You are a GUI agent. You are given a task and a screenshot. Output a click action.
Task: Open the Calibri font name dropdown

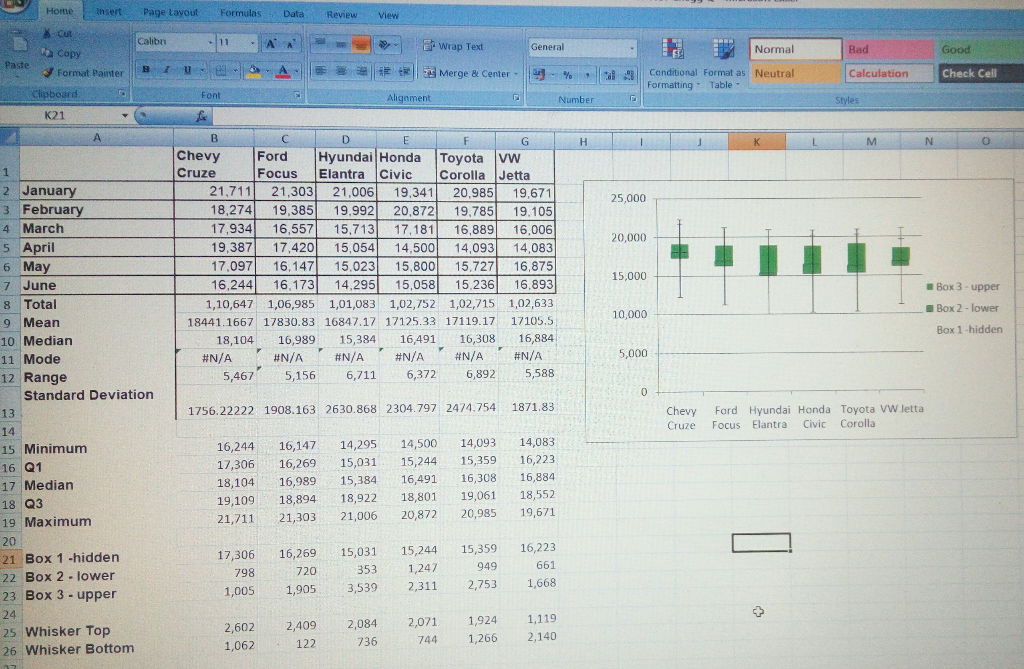pos(210,42)
